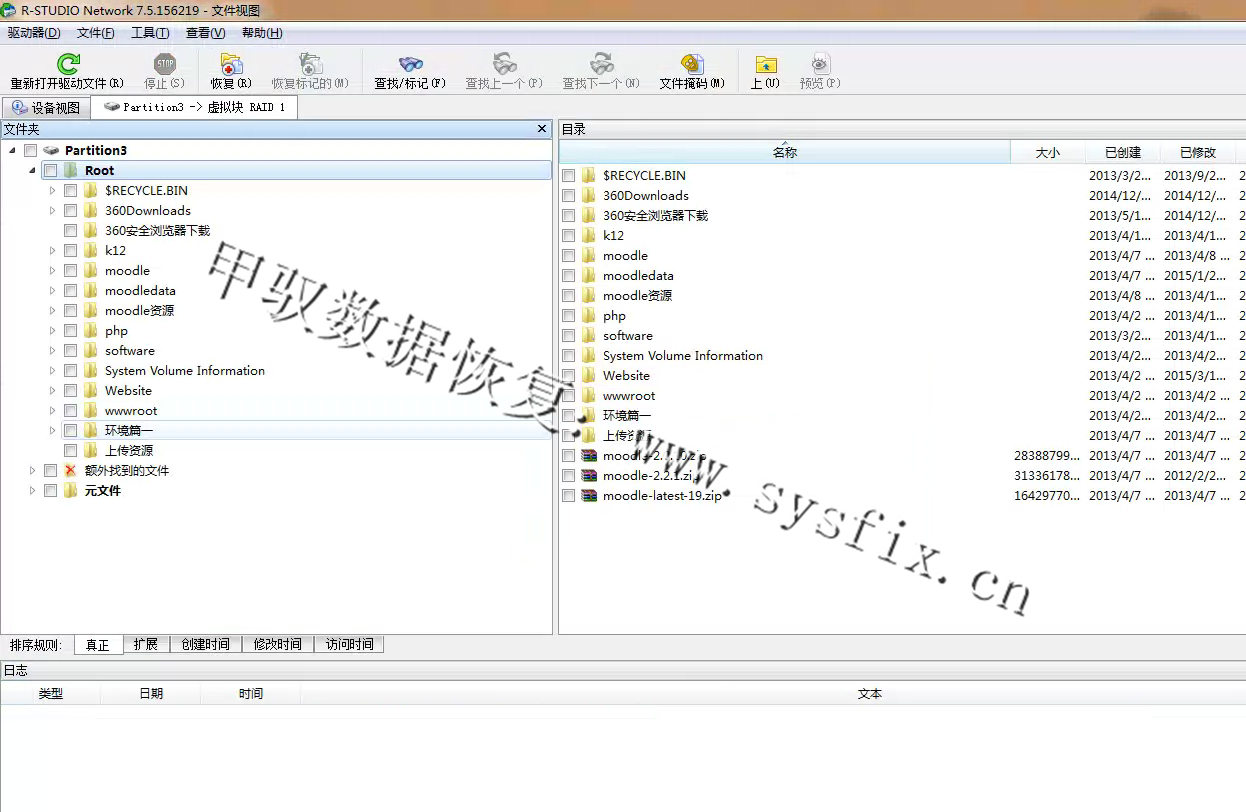1246x812 pixels.
Task: Click the Preview (预览) toolbar icon
Action: coord(820,64)
